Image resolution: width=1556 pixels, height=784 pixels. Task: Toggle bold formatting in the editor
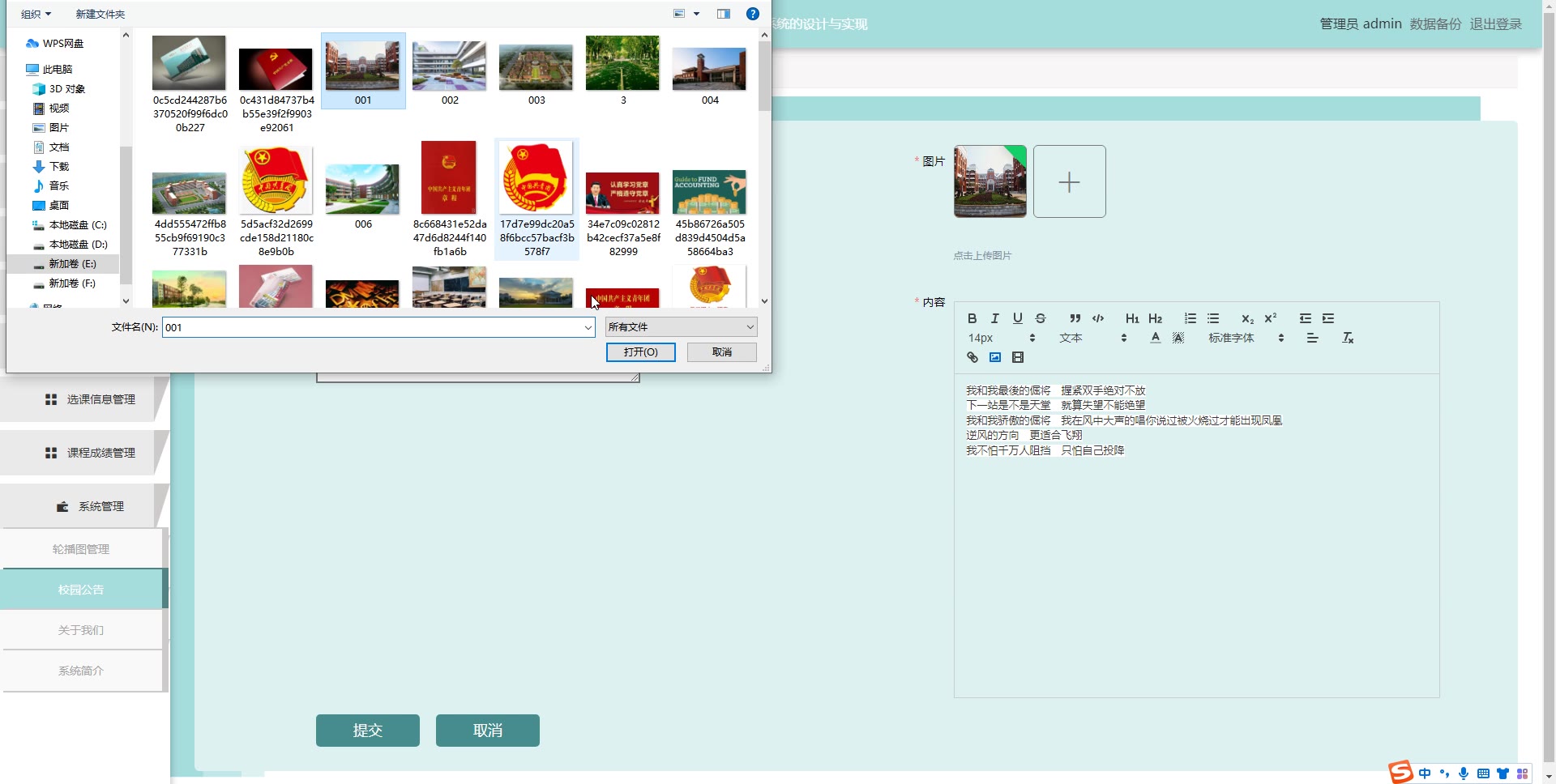click(972, 318)
